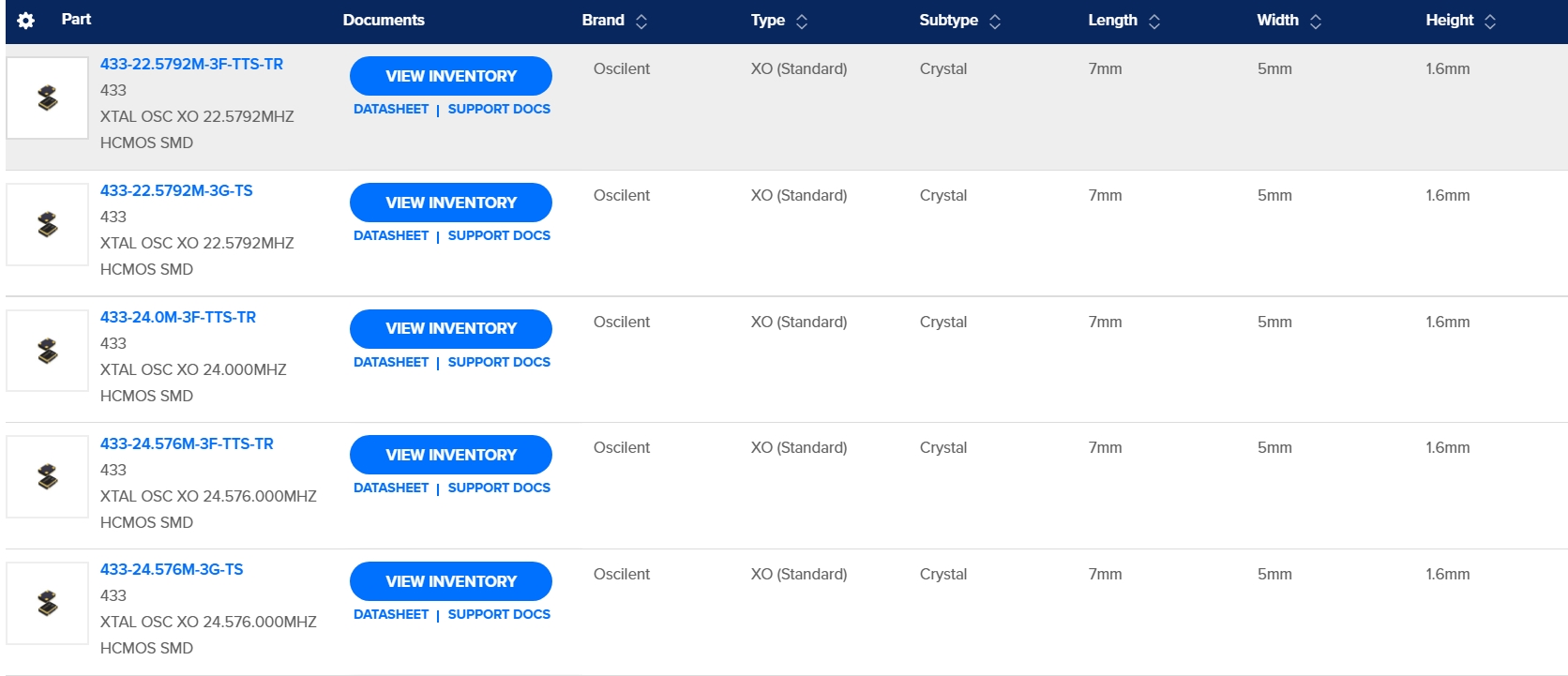Image resolution: width=1568 pixels, height=676 pixels.
Task: Open support docs for 433-22.5792M-3G-TS
Action: (x=499, y=235)
